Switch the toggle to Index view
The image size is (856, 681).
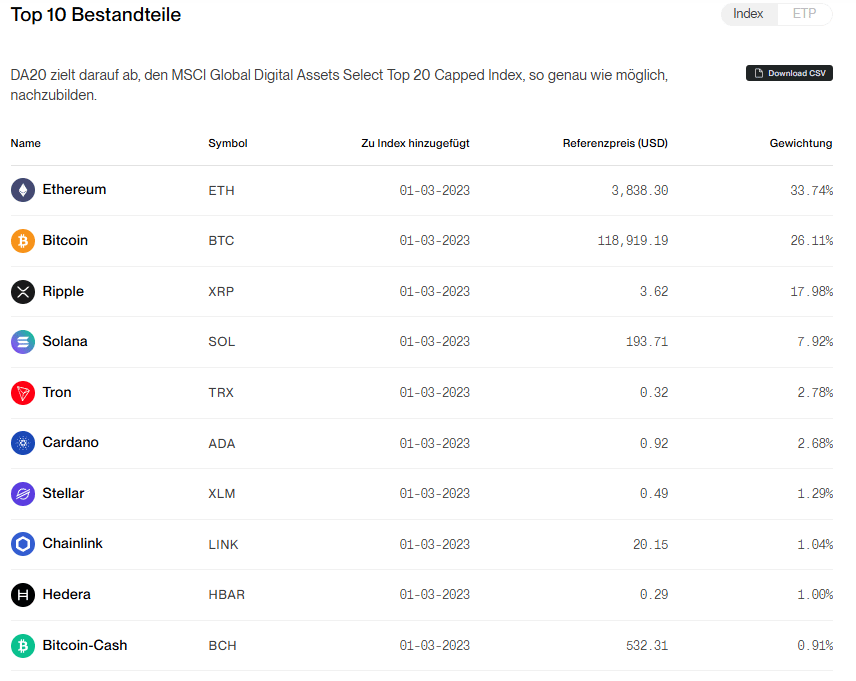(x=748, y=14)
